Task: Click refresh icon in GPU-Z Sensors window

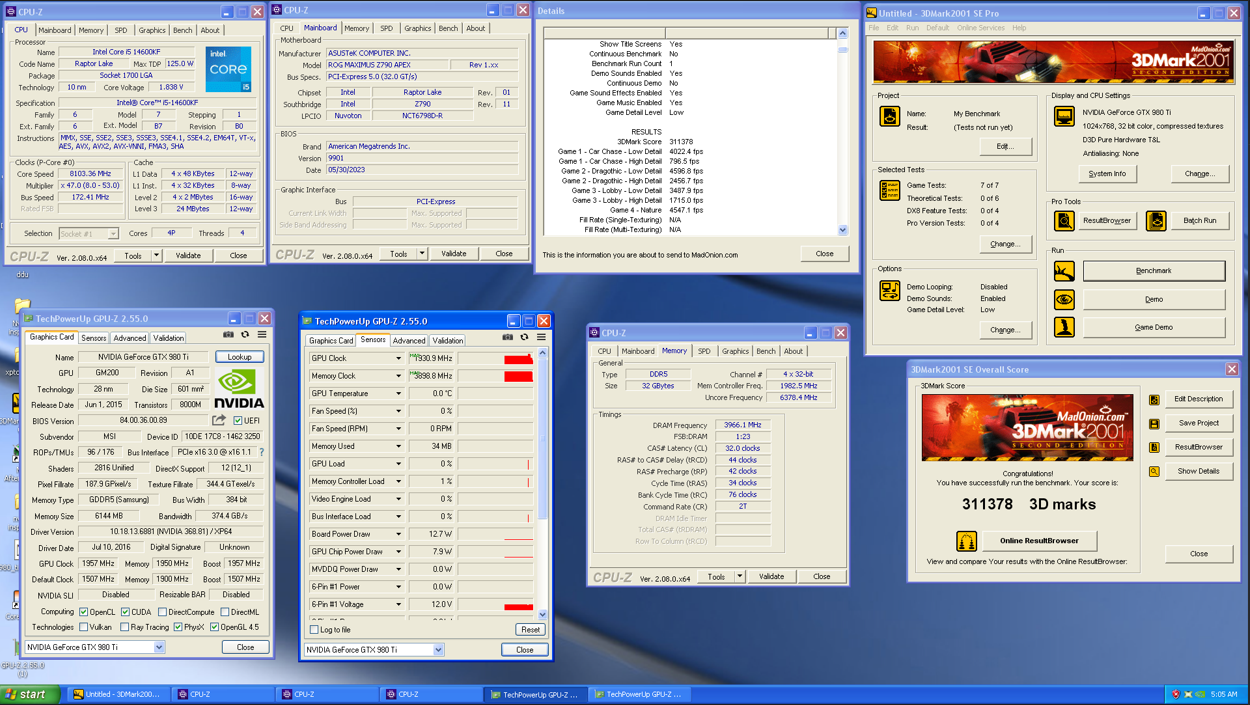Action: pyautogui.click(x=524, y=338)
